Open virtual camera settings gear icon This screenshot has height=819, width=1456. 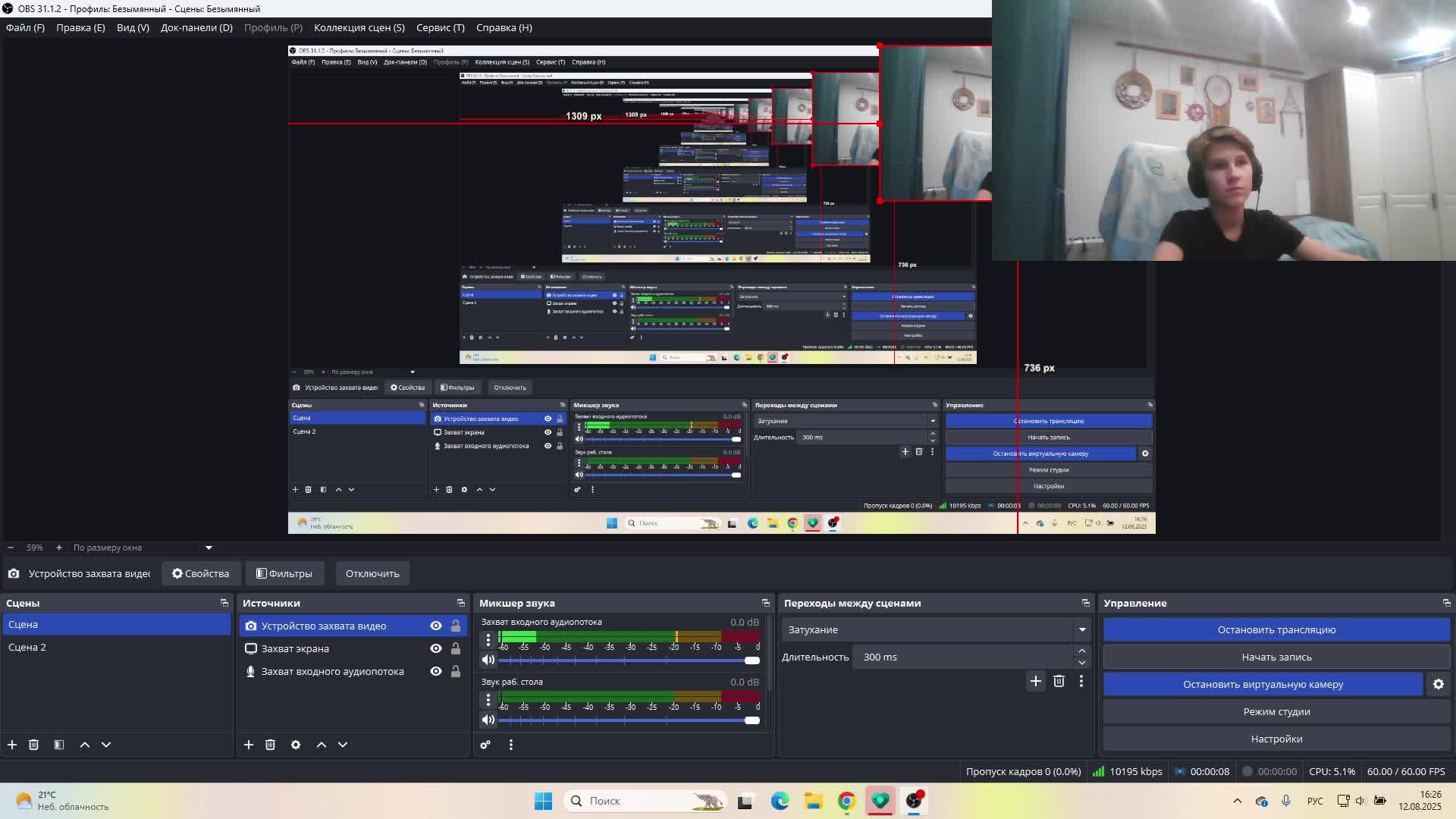point(1438,684)
